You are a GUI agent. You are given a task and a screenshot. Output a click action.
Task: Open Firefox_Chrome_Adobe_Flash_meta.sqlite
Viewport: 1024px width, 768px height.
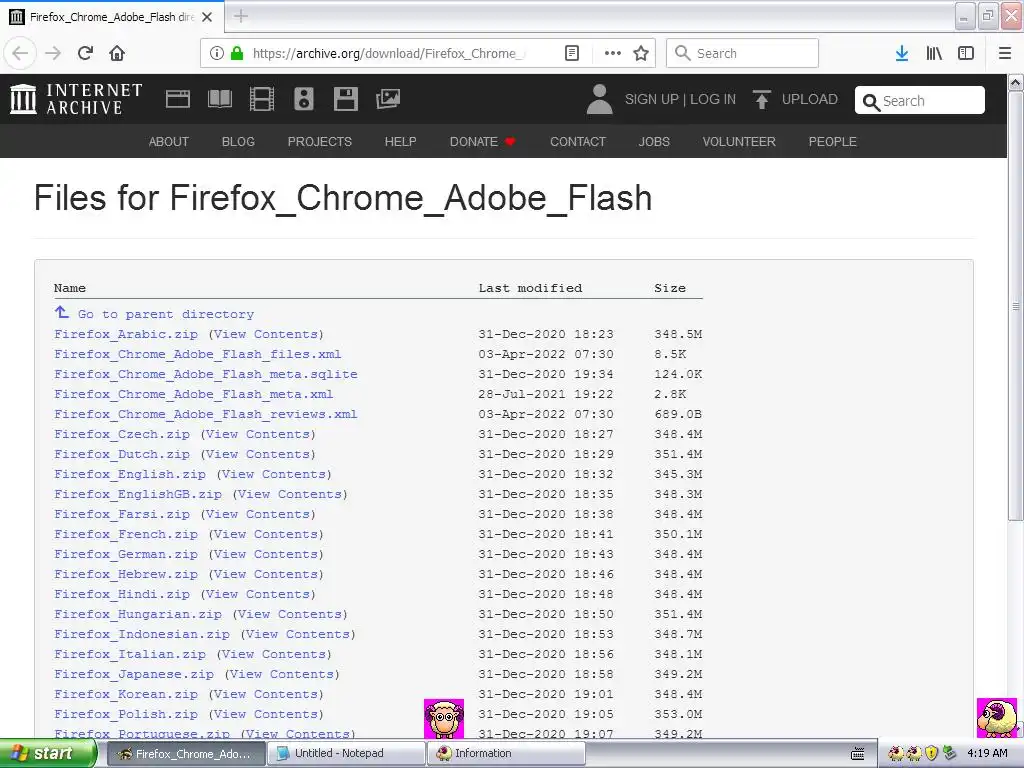(206, 374)
